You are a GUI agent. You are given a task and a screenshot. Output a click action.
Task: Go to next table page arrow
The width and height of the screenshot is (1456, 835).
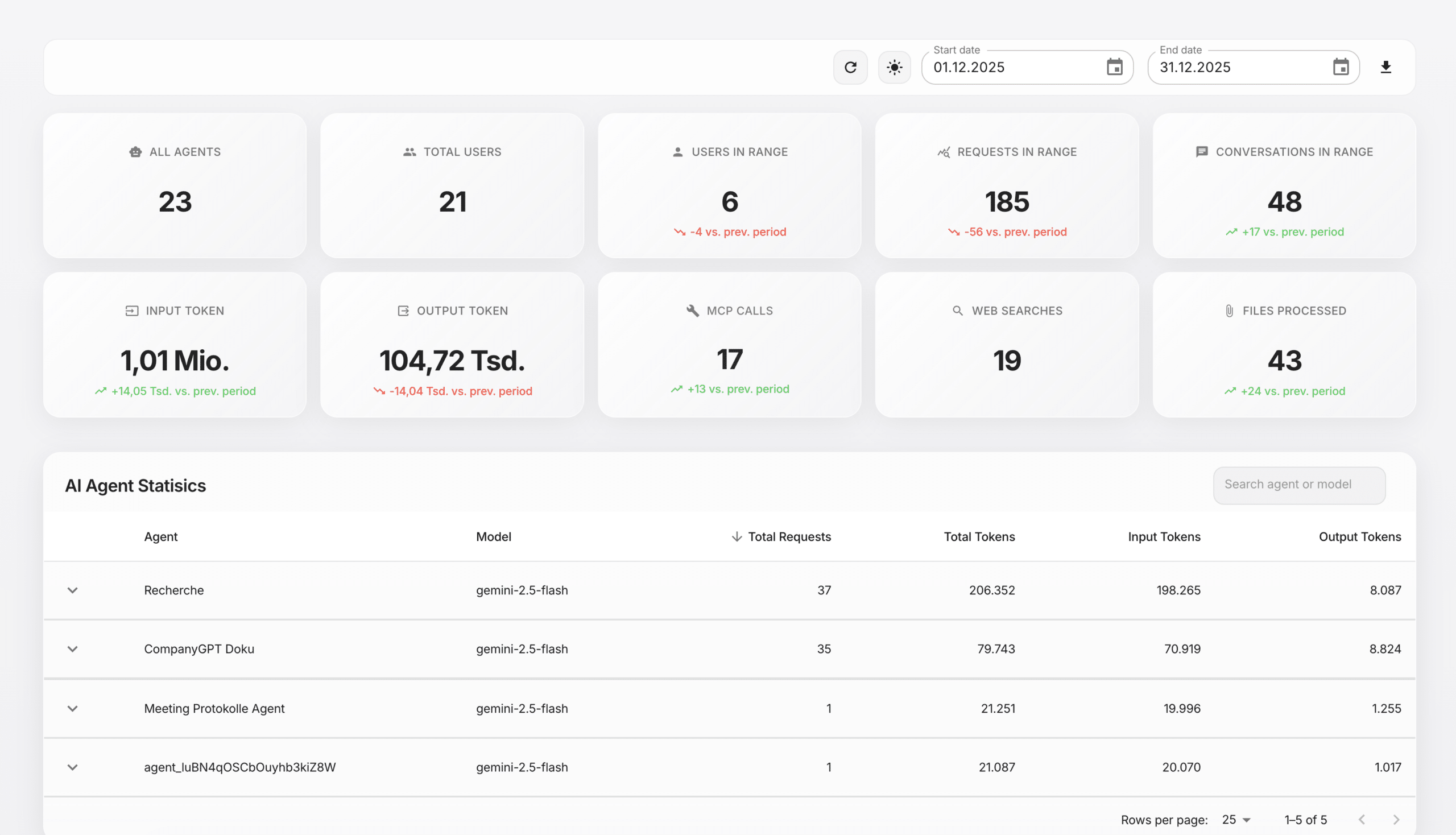pyautogui.click(x=1396, y=820)
